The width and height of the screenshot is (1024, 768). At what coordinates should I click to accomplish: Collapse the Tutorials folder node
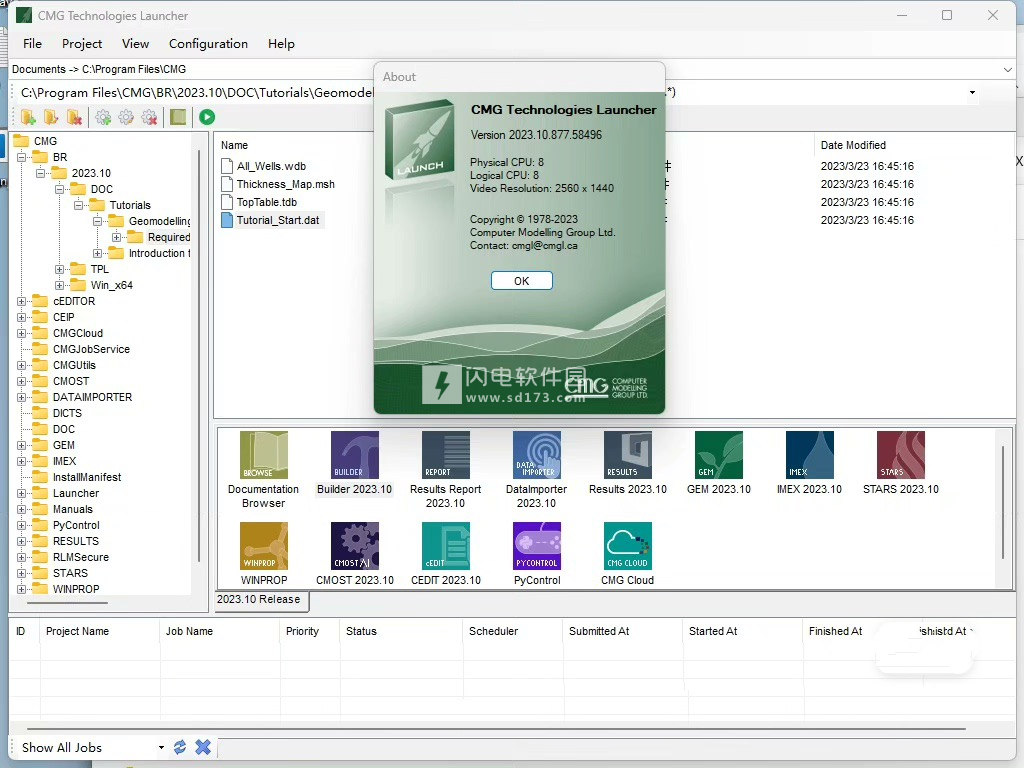[78, 205]
